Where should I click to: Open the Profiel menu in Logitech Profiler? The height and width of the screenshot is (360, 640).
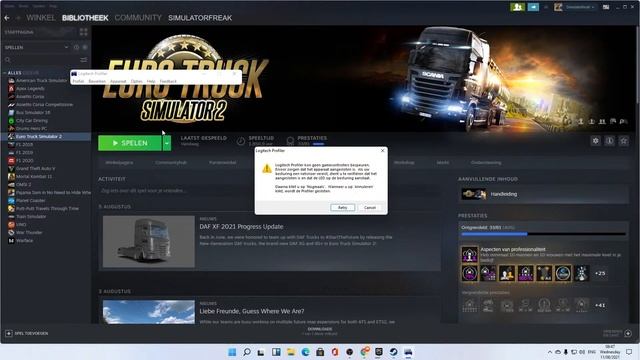coord(78,81)
